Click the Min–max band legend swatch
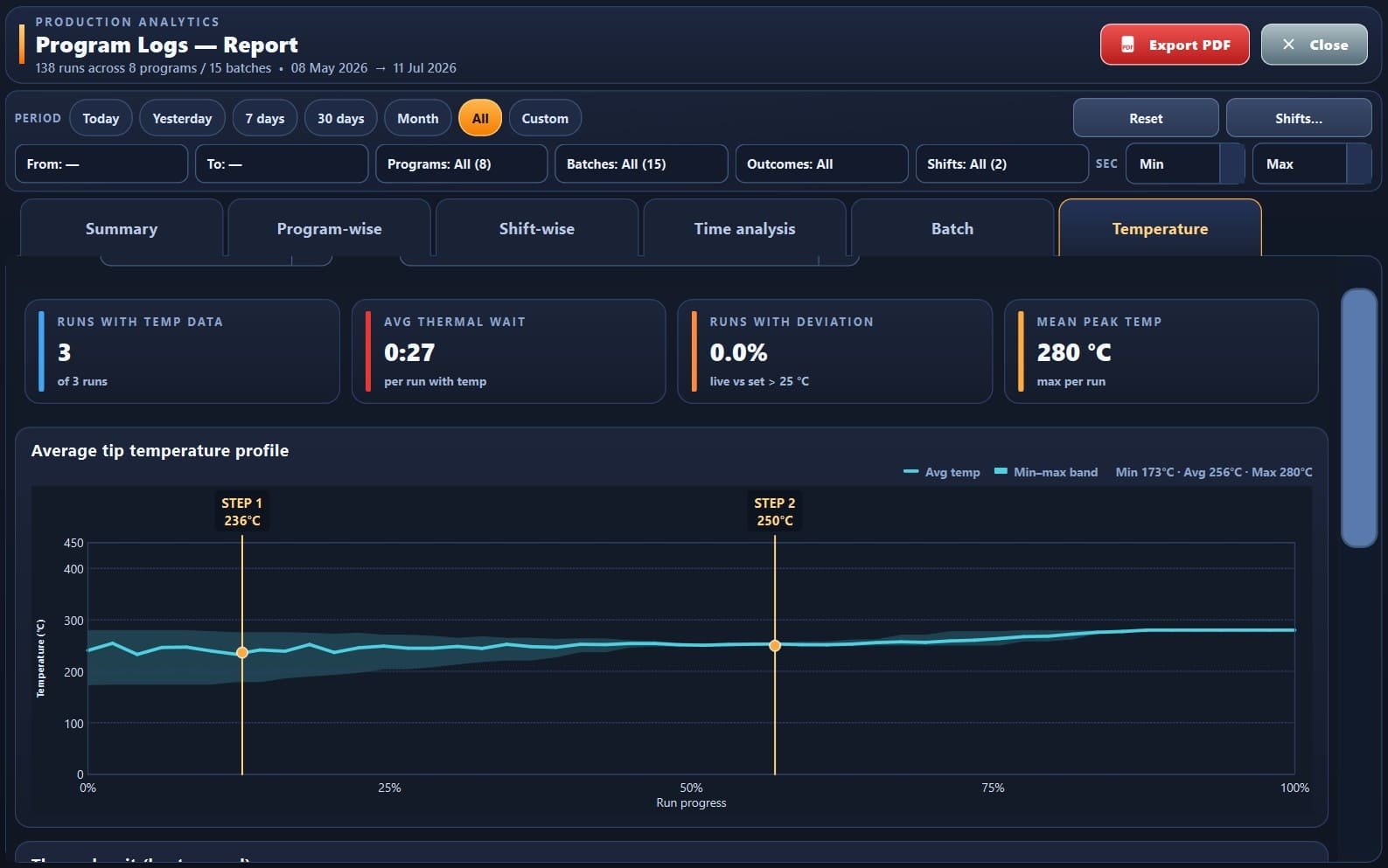Viewport: 1388px width, 868px height. coord(1001,471)
